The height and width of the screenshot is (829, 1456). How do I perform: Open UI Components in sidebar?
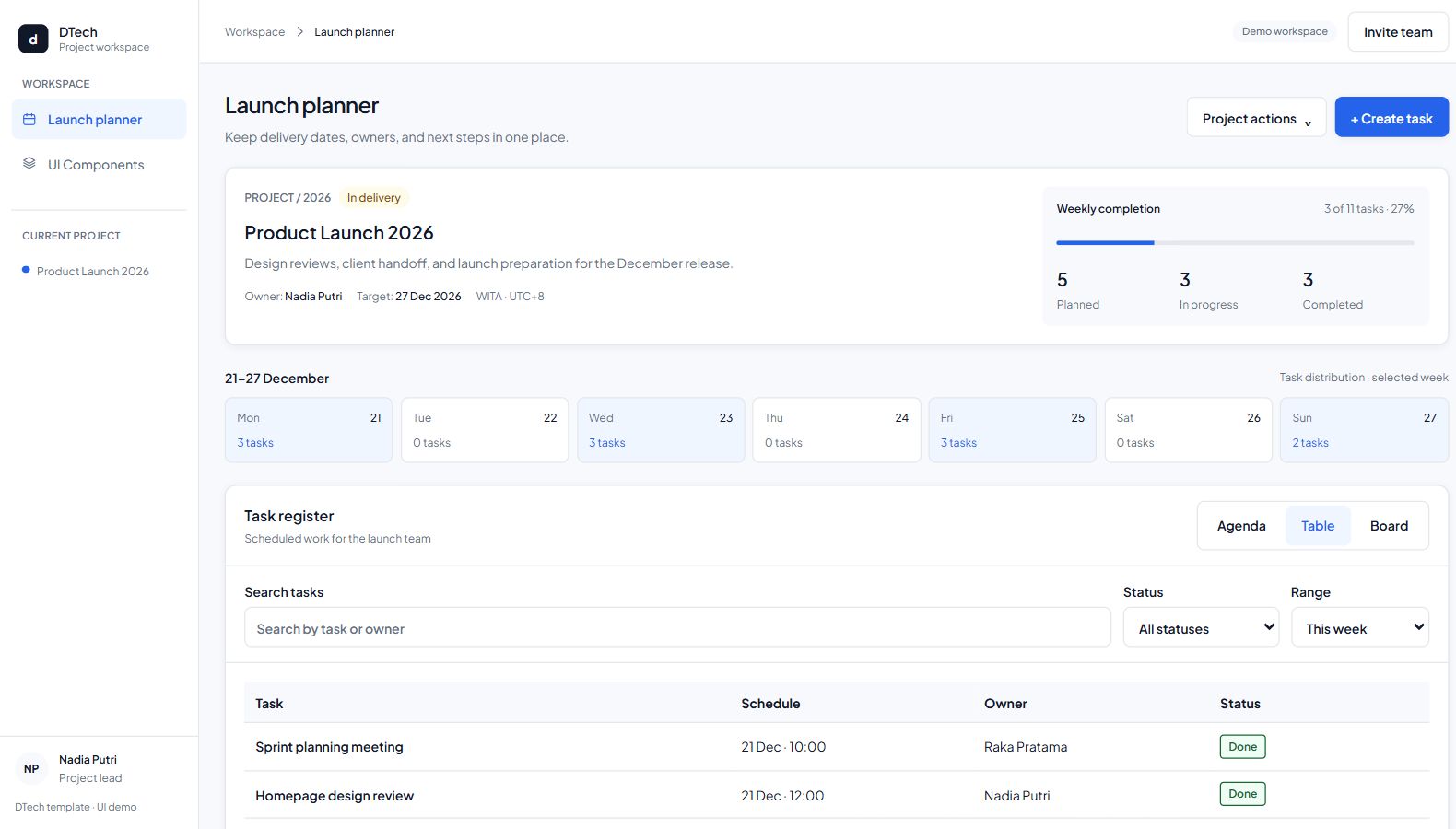point(99,165)
